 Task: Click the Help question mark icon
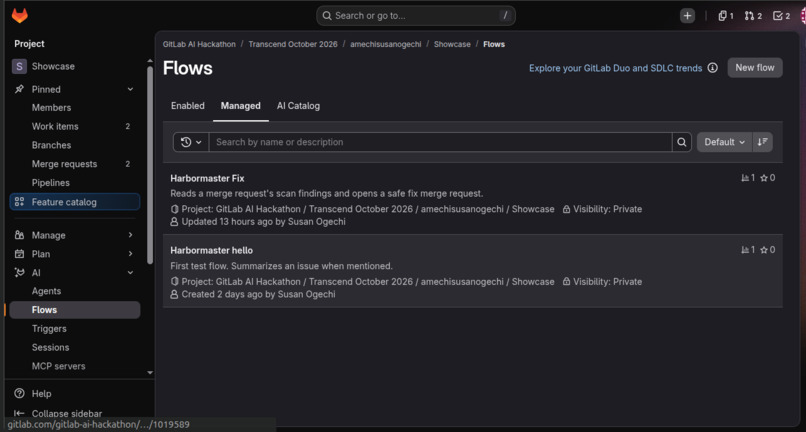coord(19,393)
